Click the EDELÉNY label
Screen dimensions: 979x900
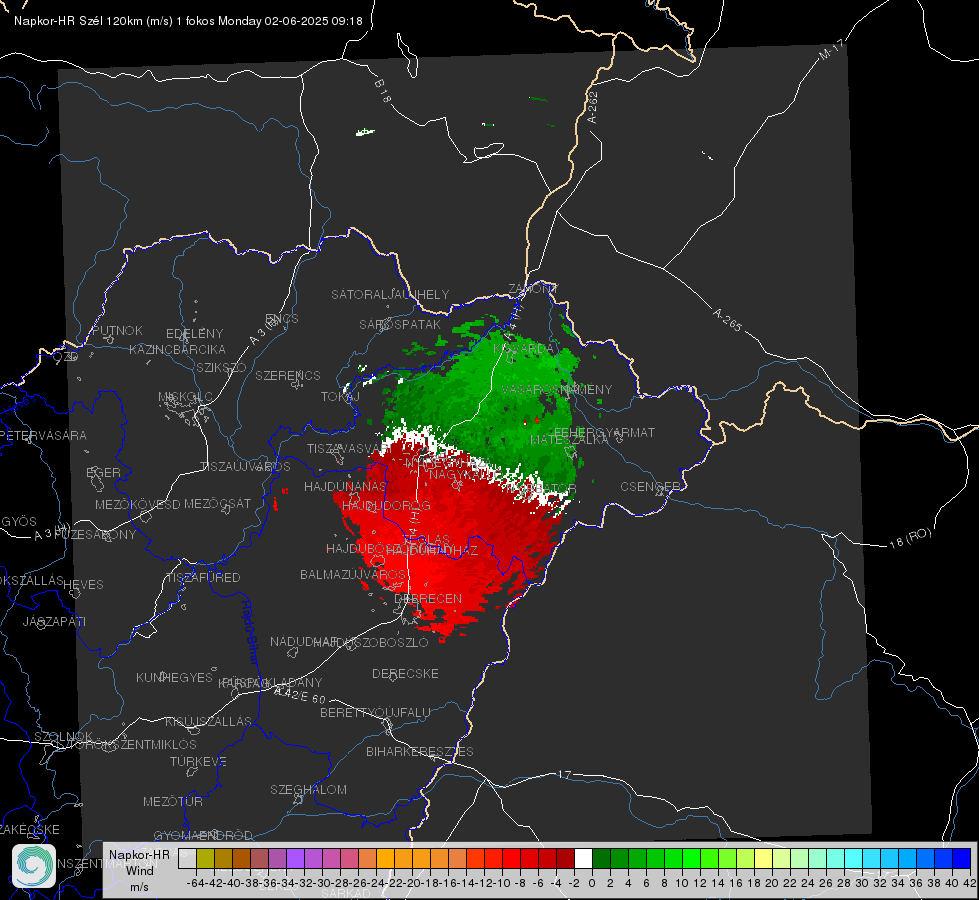[194, 334]
